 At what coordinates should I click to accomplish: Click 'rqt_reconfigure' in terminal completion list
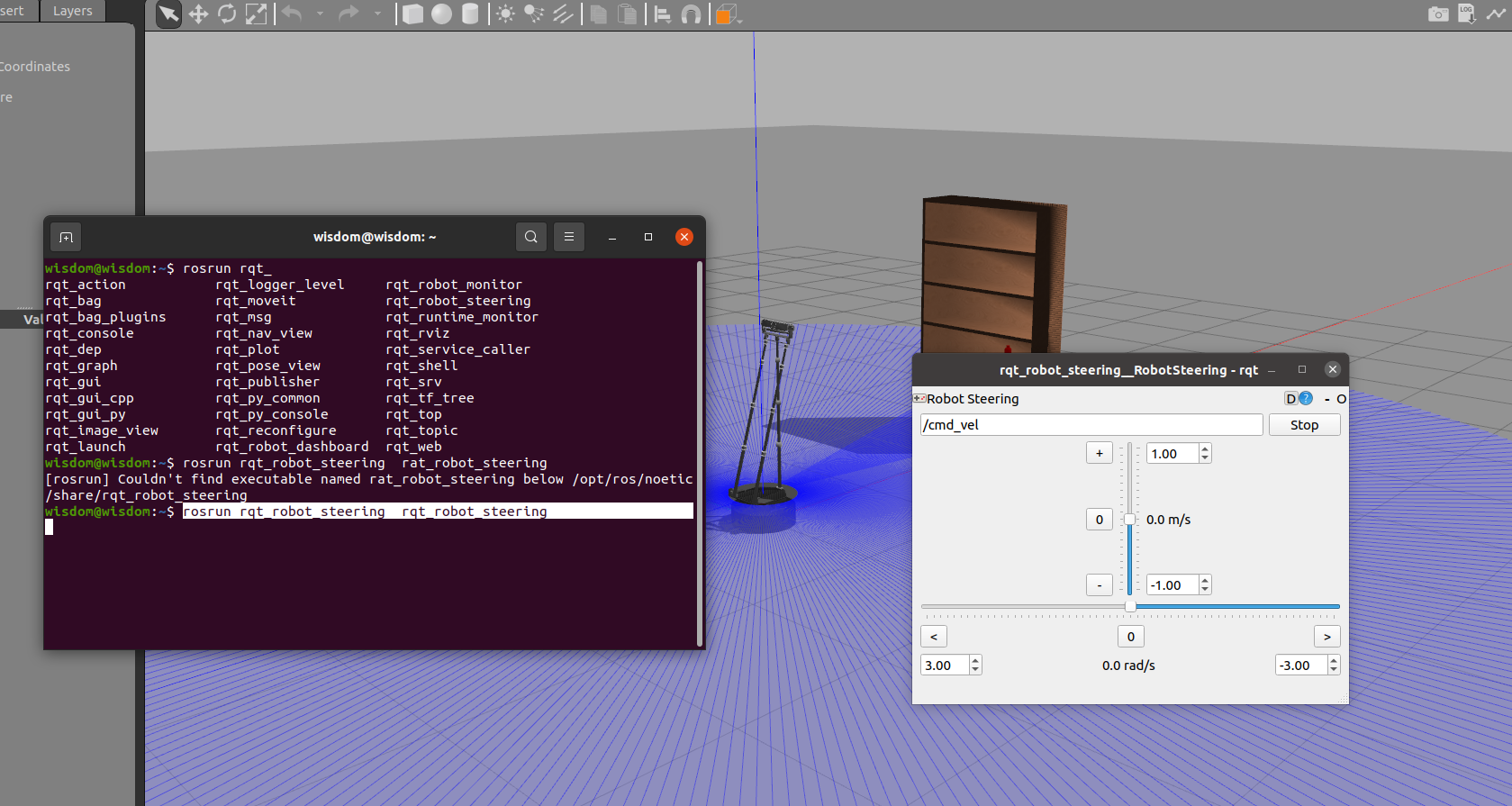pos(276,430)
